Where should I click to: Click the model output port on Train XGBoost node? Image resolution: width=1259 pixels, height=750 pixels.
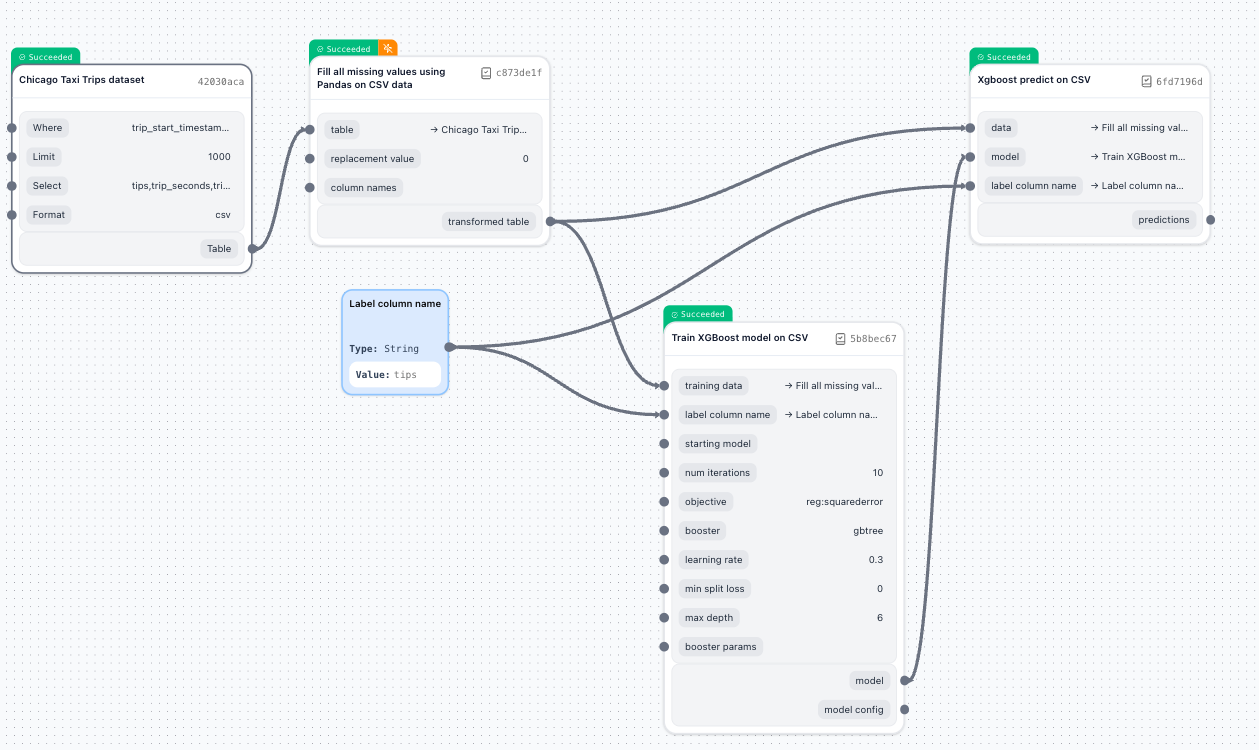pos(905,680)
